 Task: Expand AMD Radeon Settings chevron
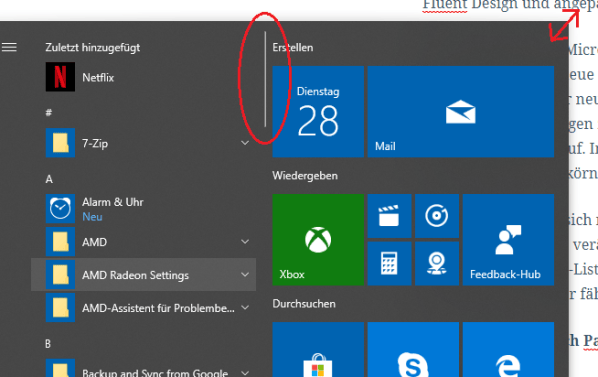[245, 275]
